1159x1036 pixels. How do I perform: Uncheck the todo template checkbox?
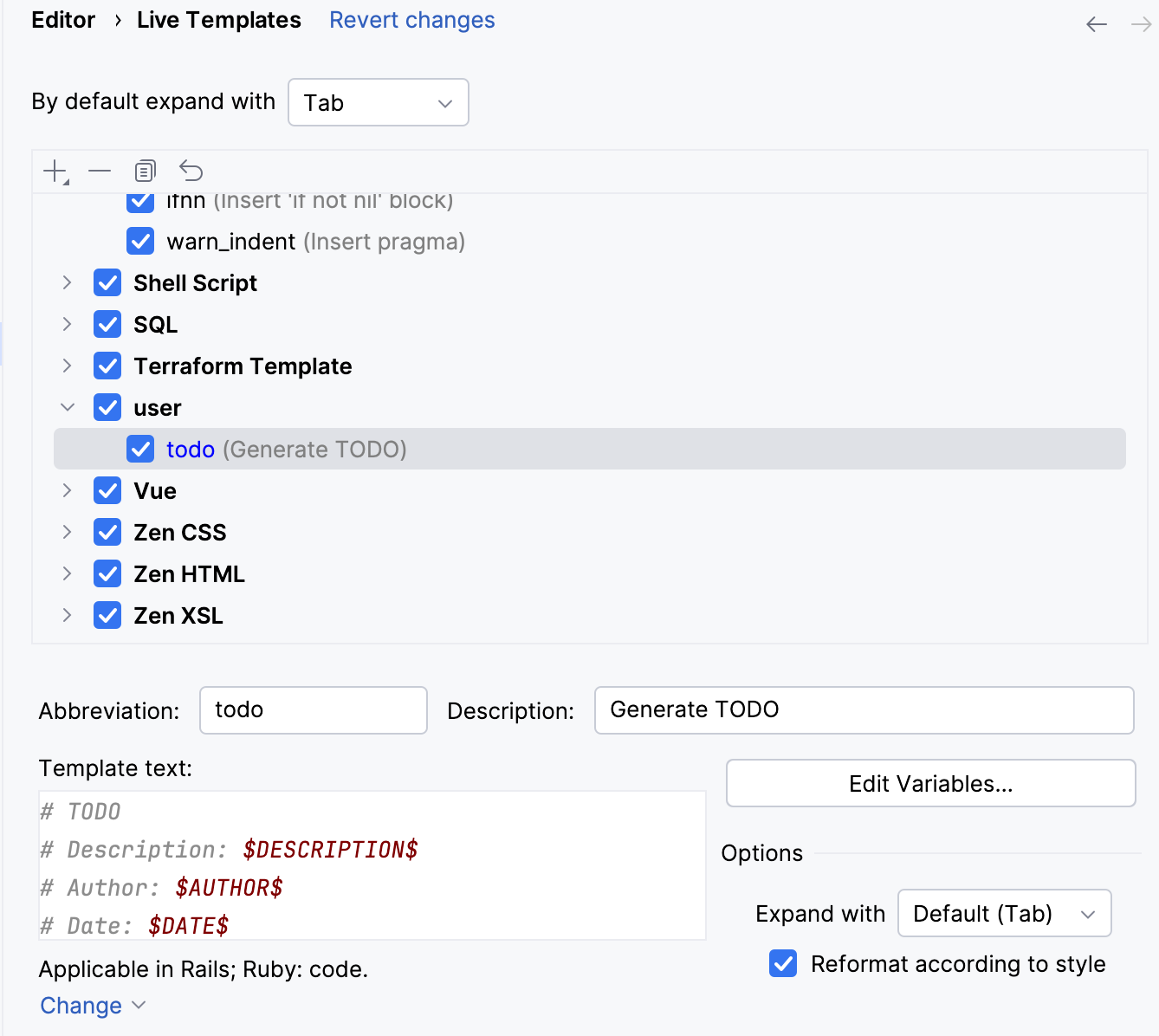coord(140,449)
